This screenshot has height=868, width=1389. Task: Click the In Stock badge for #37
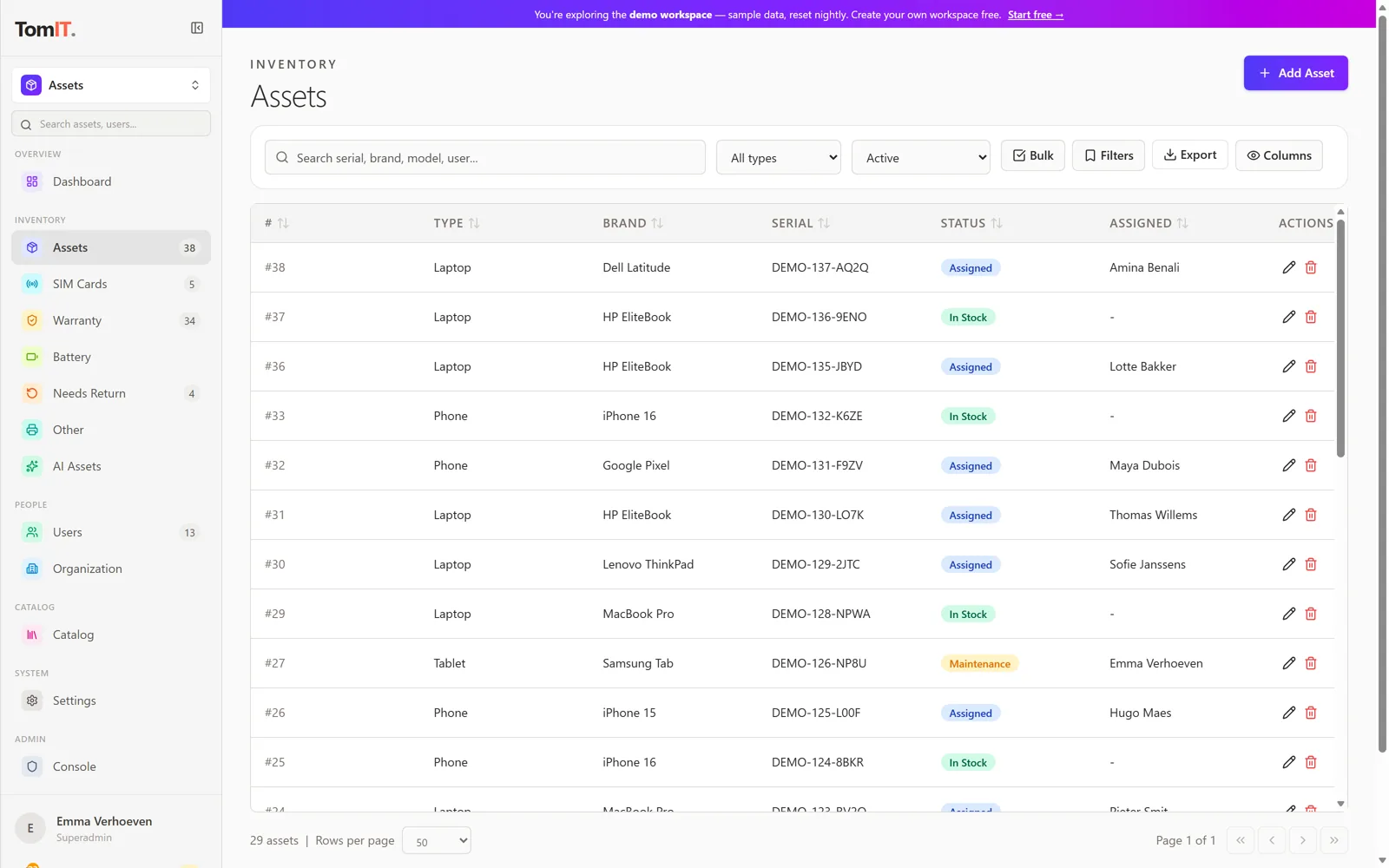[968, 318]
